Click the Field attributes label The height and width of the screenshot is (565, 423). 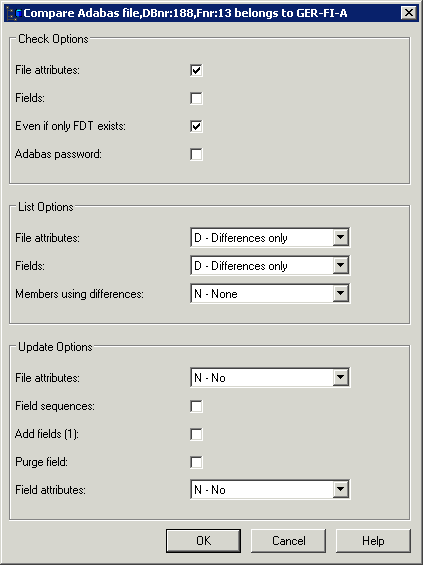point(50,490)
